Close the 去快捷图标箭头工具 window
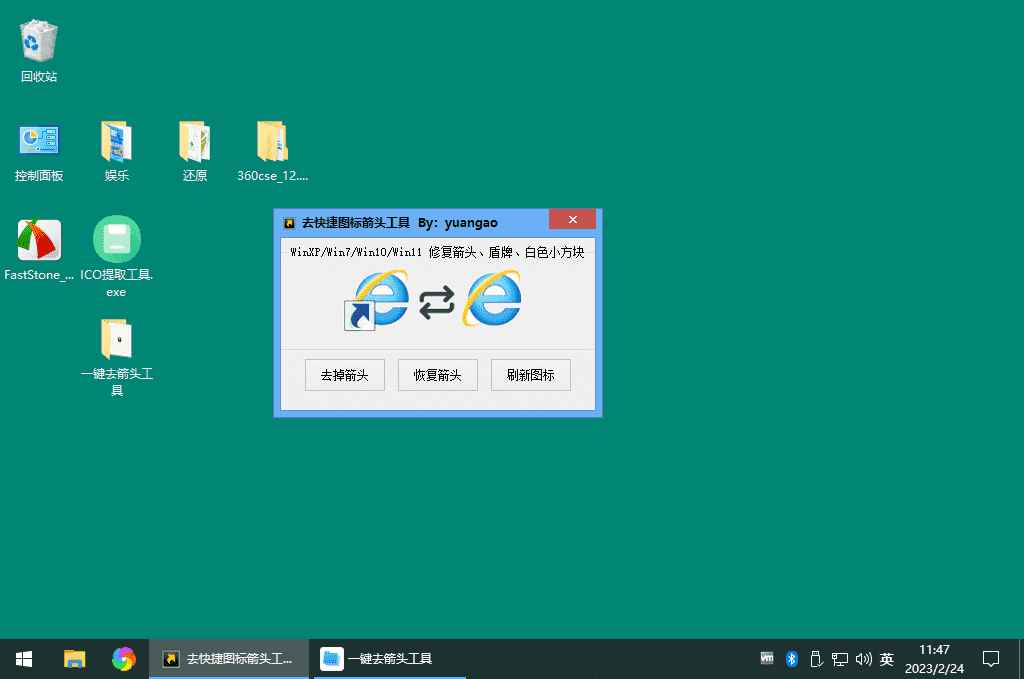 (x=572, y=219)
